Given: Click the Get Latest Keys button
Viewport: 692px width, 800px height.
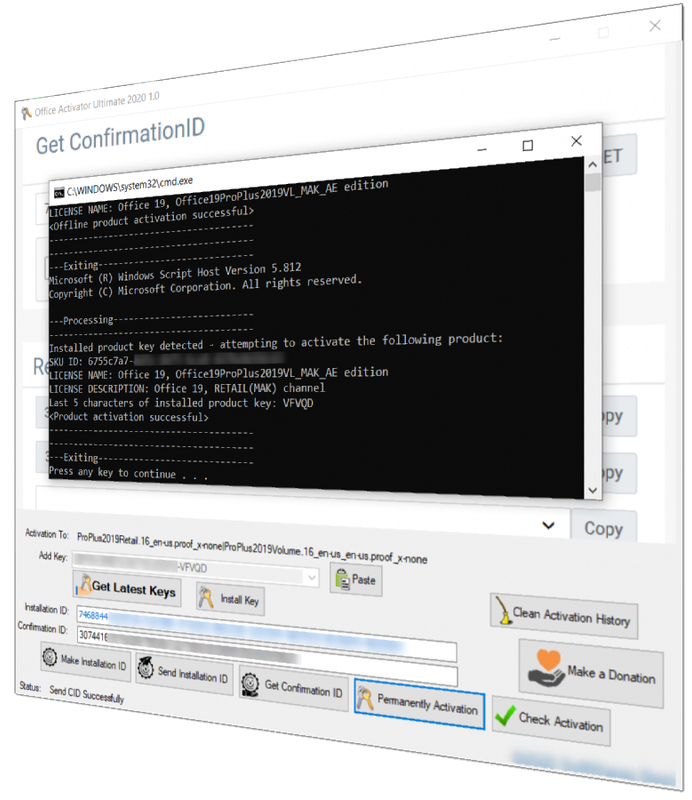Looking at the screenshot, I should pyautogui.click(x=127, y=588).
